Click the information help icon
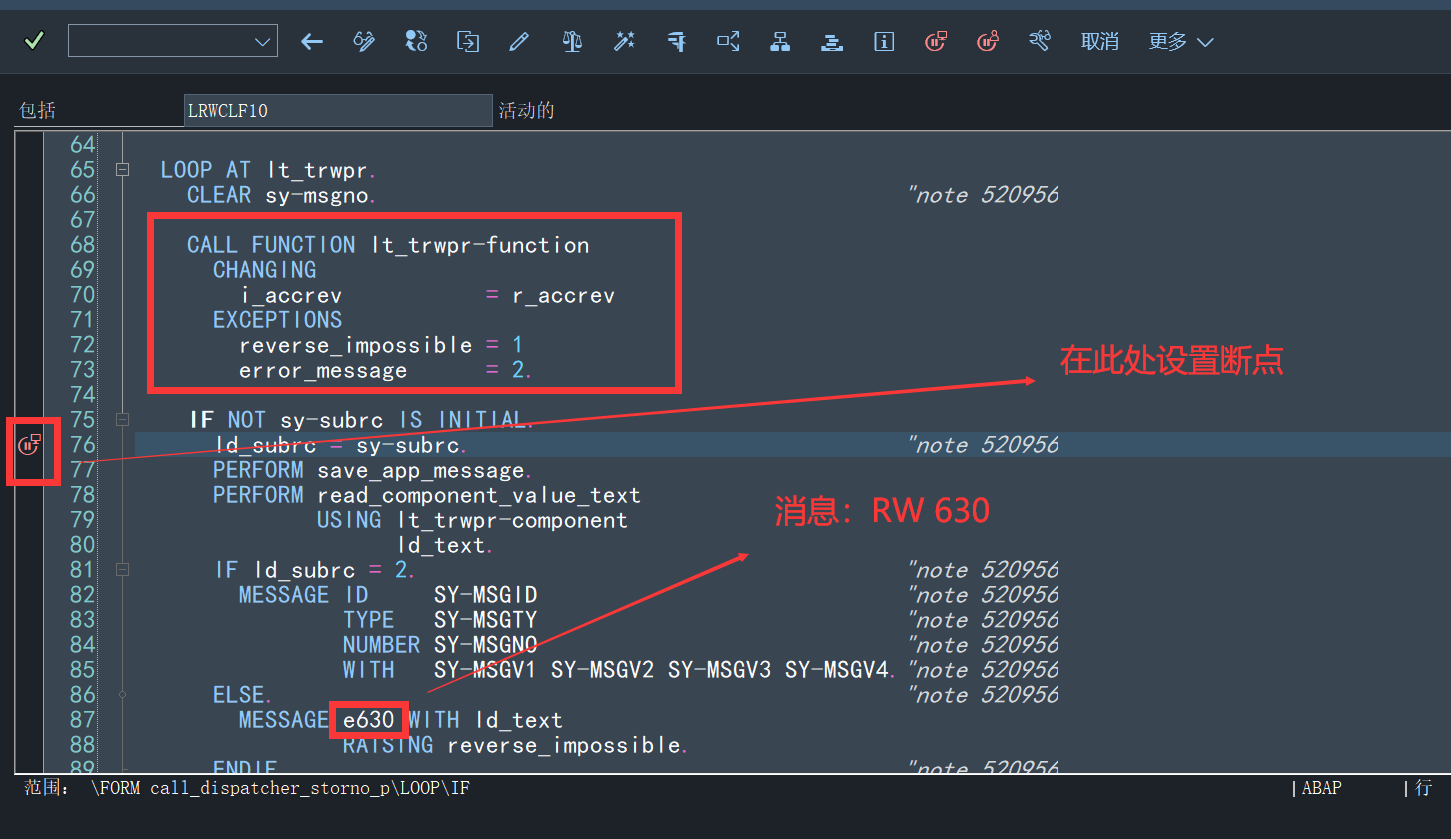 tap(884, 41)
